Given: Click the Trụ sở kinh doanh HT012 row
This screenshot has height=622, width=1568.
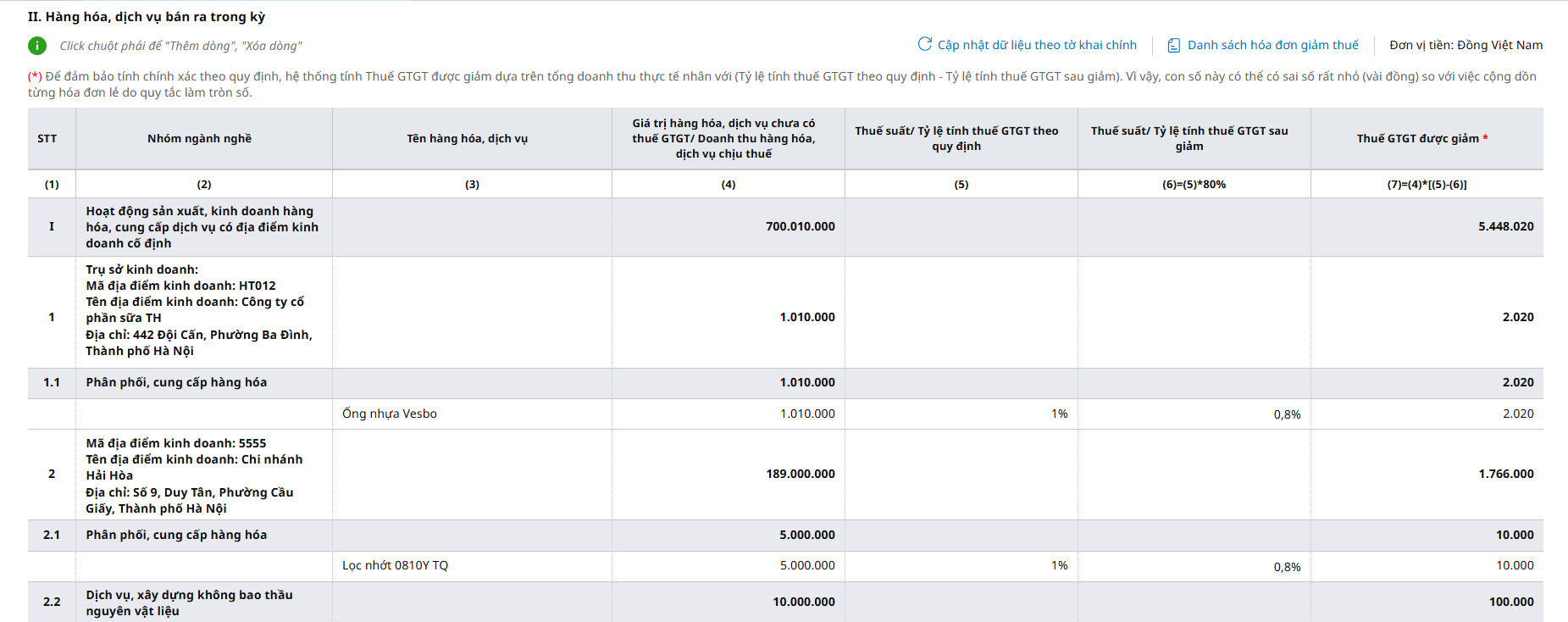Looking at the screenshot, I should [785, 312].
